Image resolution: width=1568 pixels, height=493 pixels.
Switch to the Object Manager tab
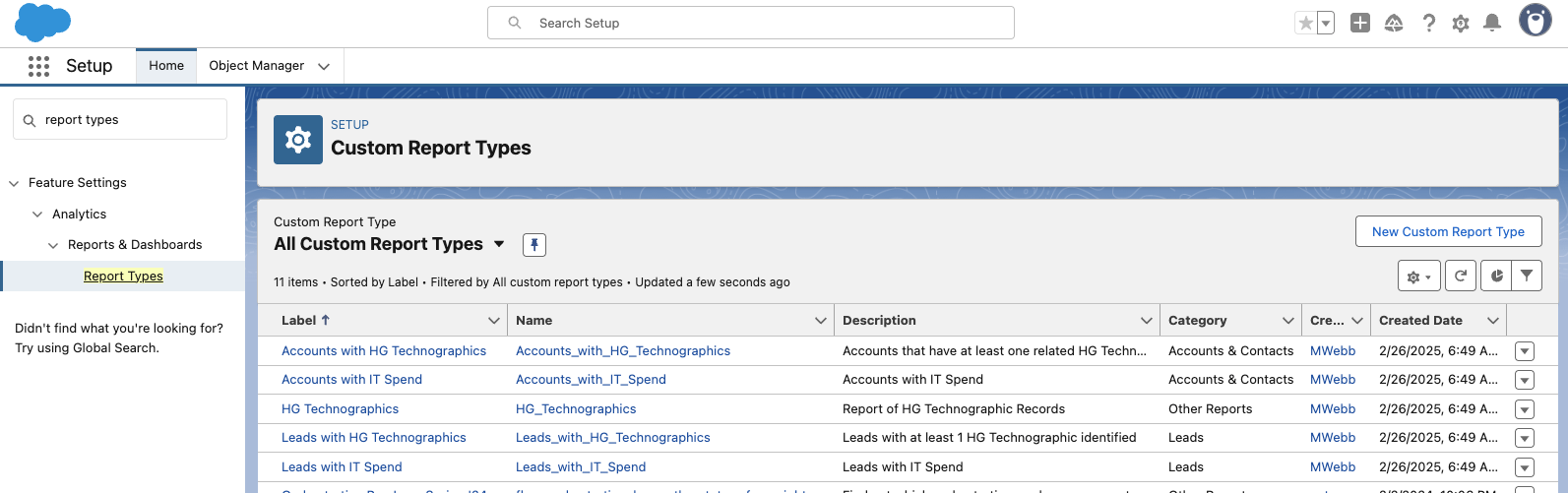click(256, 66)
